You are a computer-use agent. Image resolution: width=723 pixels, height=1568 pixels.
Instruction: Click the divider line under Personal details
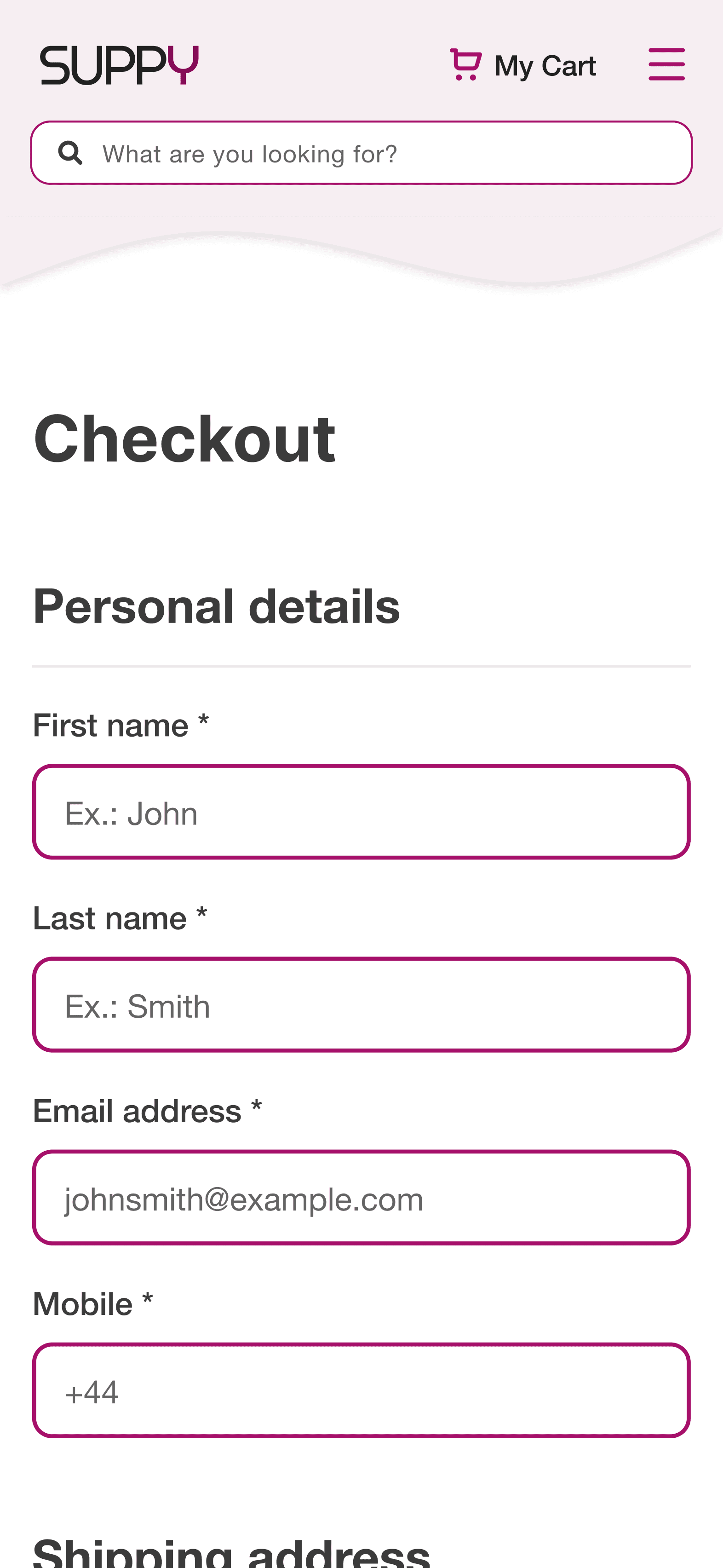(361, 667)
